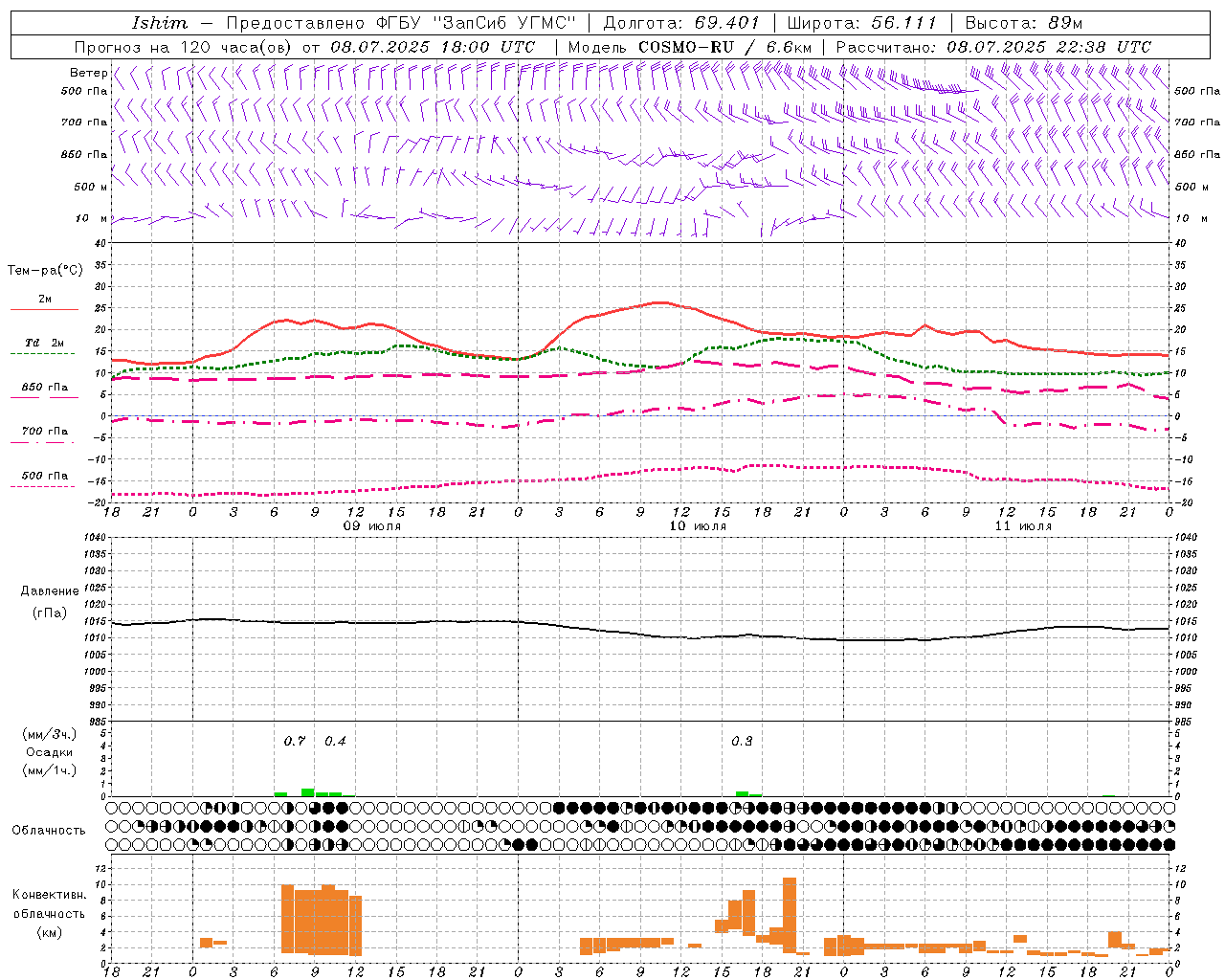This screenshot has width=1225, height=980.
Task: Click the Облачность cloudiness label
Action: 49,830
